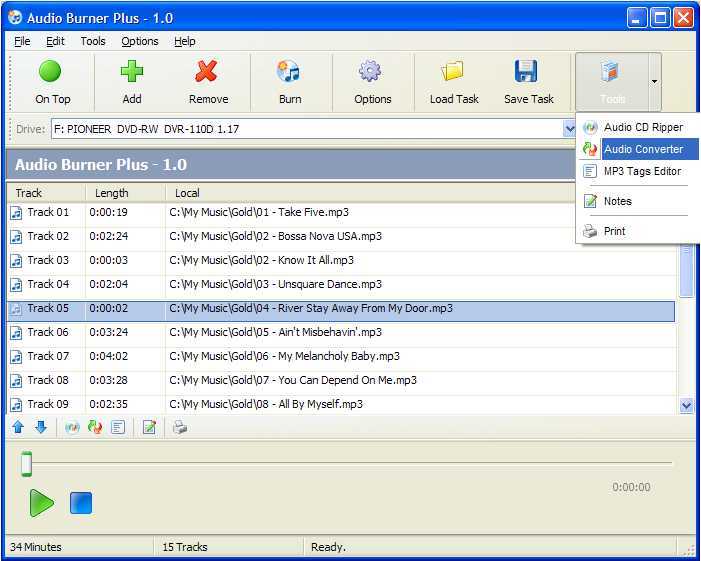
Task: Click the Move Down blue arrow icon
Action: (41, 427)
